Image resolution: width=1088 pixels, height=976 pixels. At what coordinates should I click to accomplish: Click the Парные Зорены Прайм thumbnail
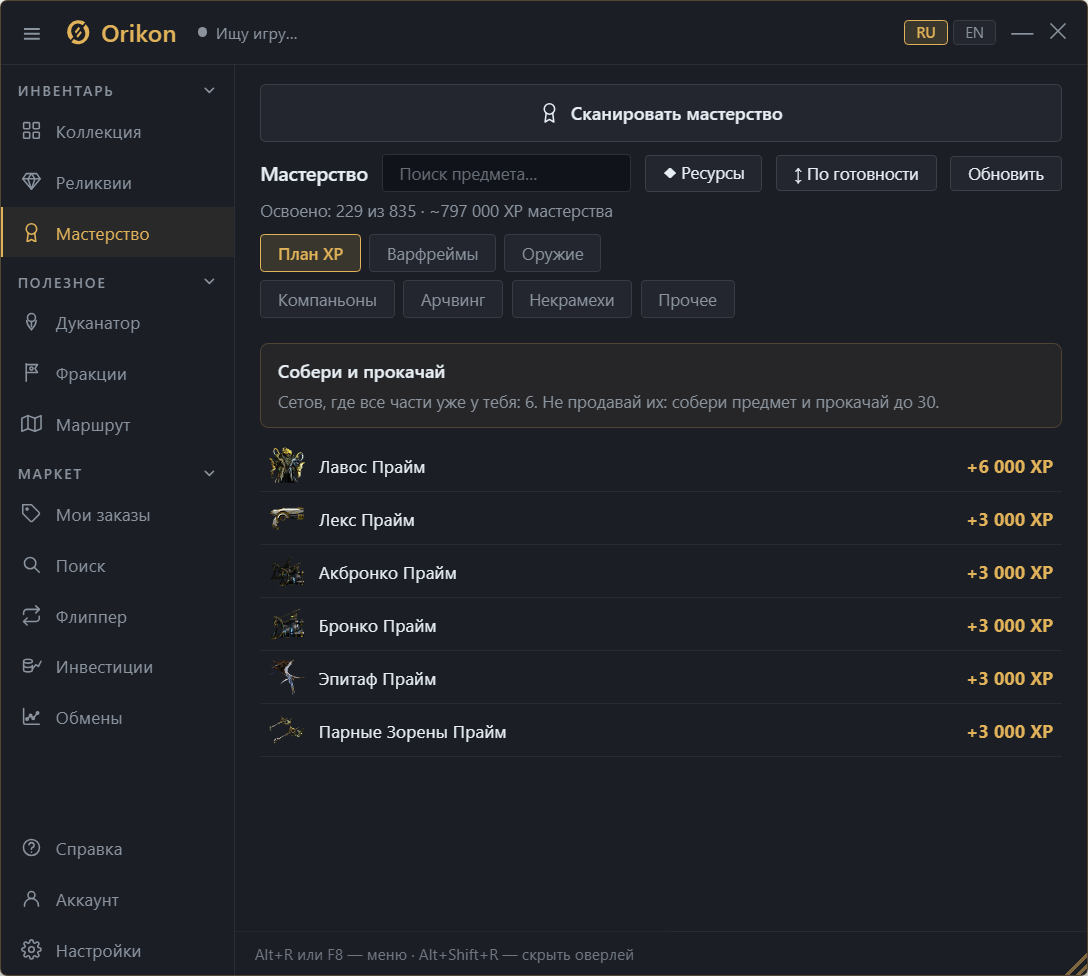[x=287, y=730]
